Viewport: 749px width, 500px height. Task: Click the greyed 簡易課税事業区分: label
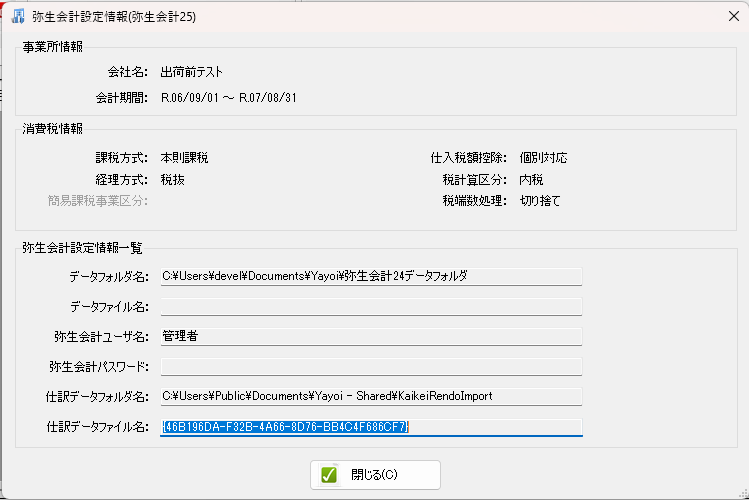click(98, 201)
